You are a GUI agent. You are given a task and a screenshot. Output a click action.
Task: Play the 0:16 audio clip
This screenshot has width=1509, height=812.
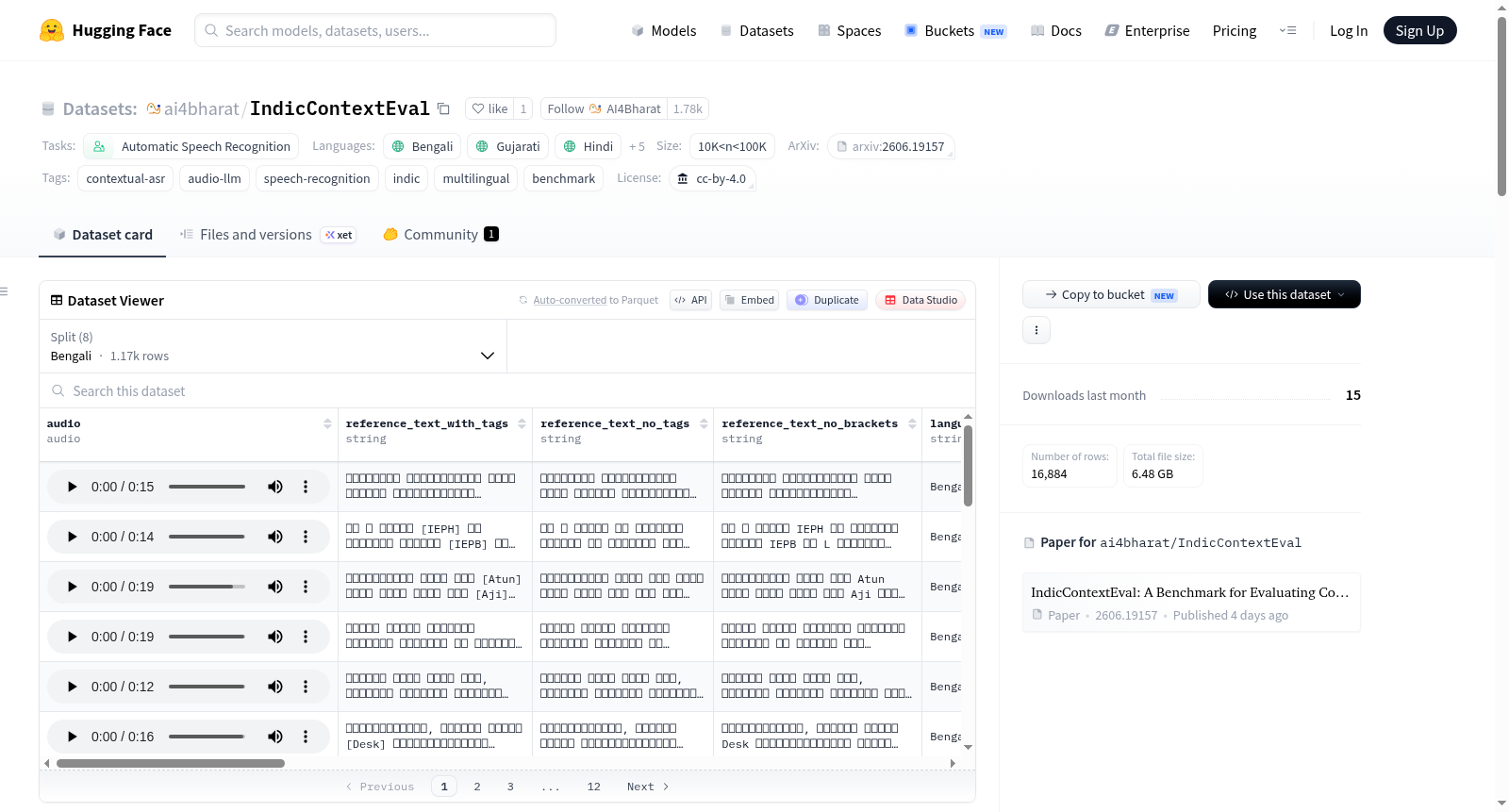[73, 737]
